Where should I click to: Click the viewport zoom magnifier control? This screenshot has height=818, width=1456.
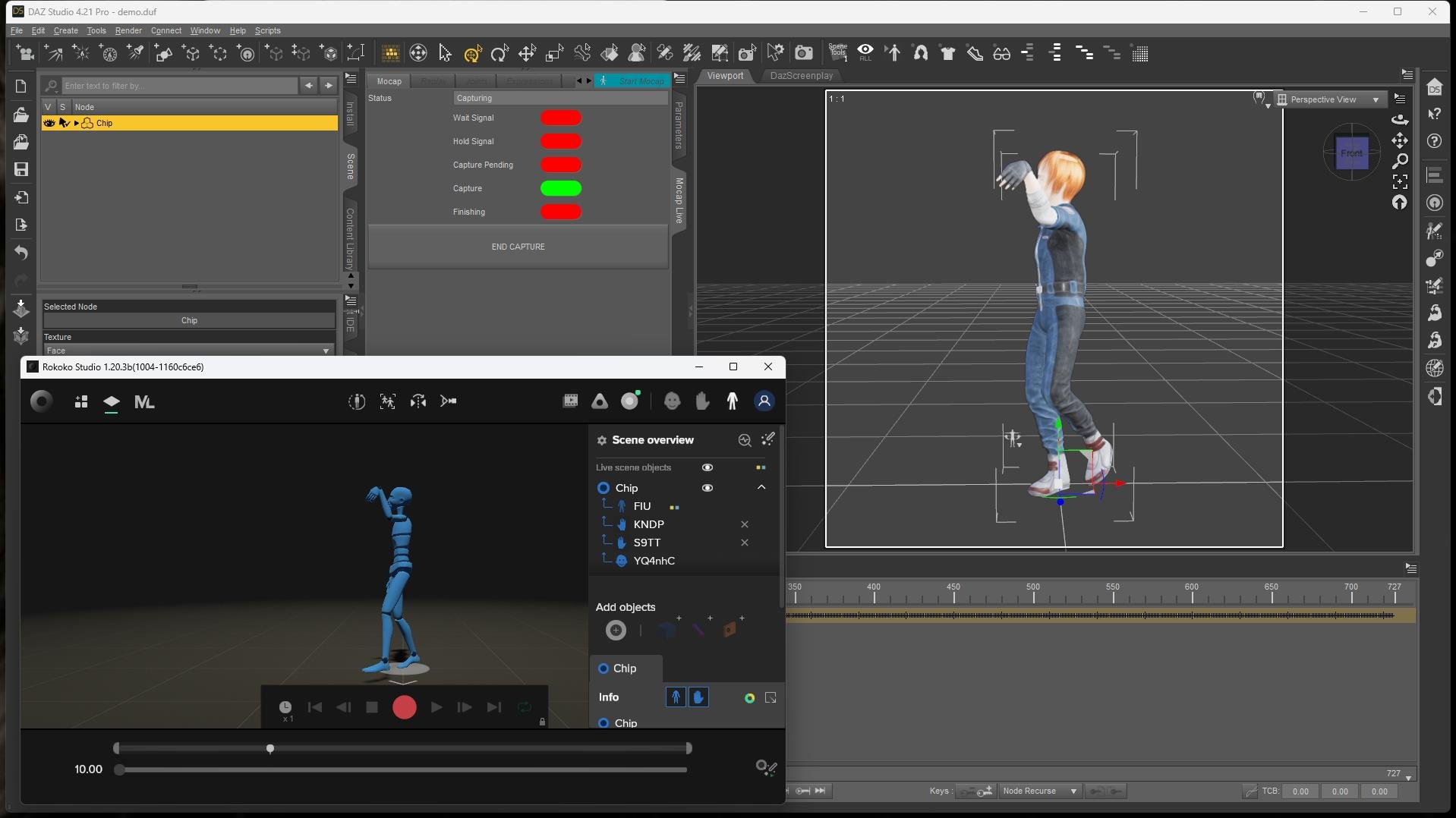pyautogui.click(x=1400, y=161)
